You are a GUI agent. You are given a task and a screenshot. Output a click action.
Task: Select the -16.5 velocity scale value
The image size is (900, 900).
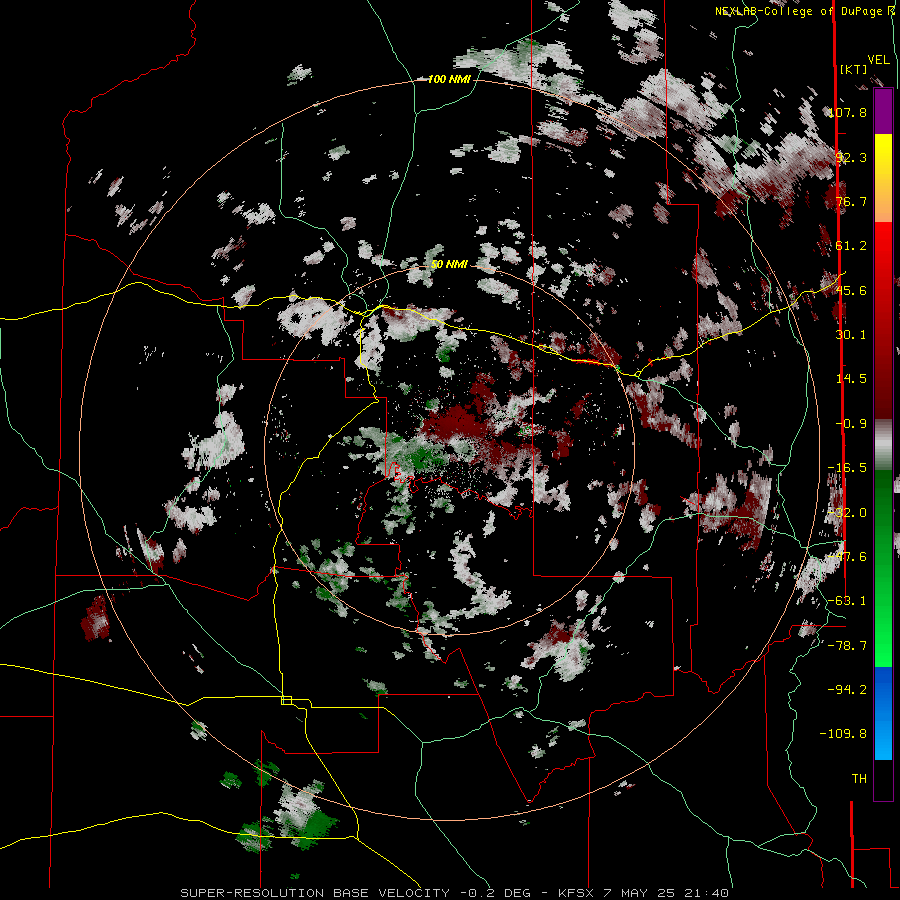click(848, 468)
